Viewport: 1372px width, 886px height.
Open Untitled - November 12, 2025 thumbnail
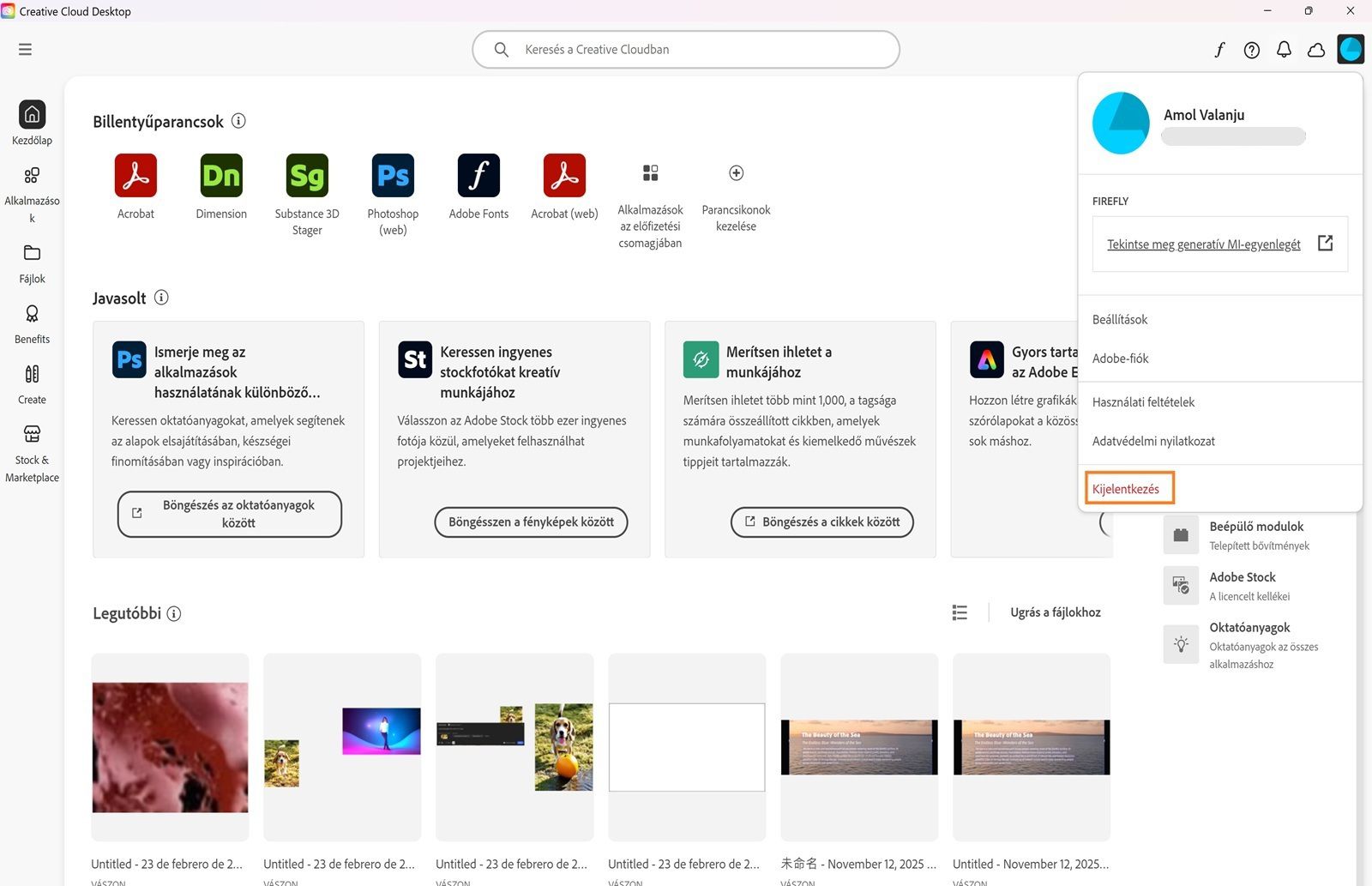tap(1032, 747)
